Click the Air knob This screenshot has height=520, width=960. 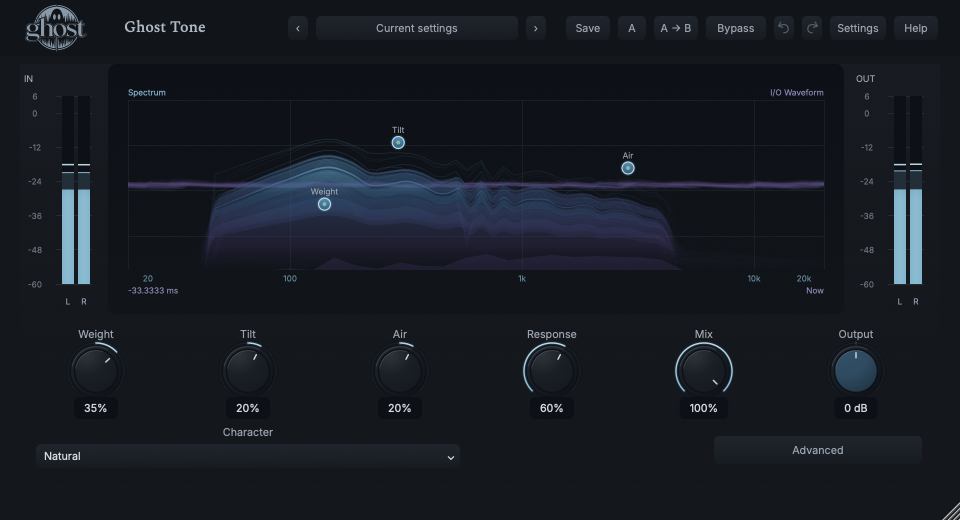coord(399,371)
